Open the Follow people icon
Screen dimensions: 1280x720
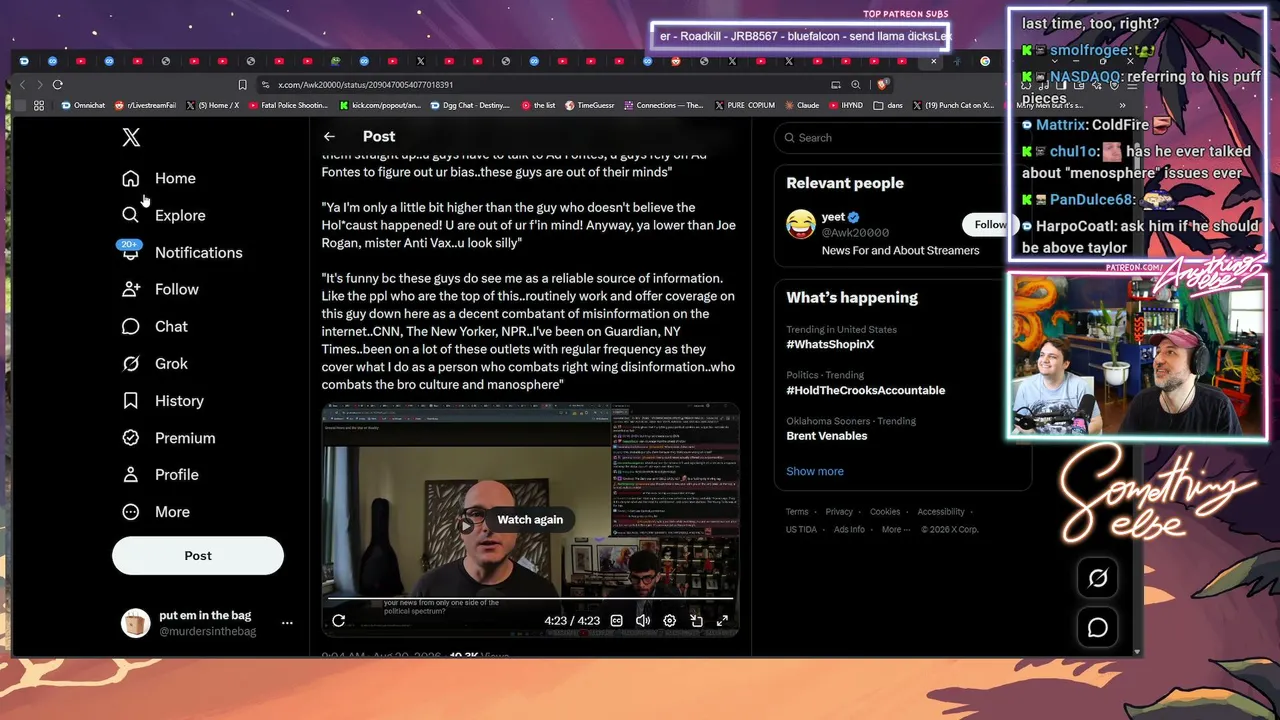pyautogui.click(x=131, y=289)
